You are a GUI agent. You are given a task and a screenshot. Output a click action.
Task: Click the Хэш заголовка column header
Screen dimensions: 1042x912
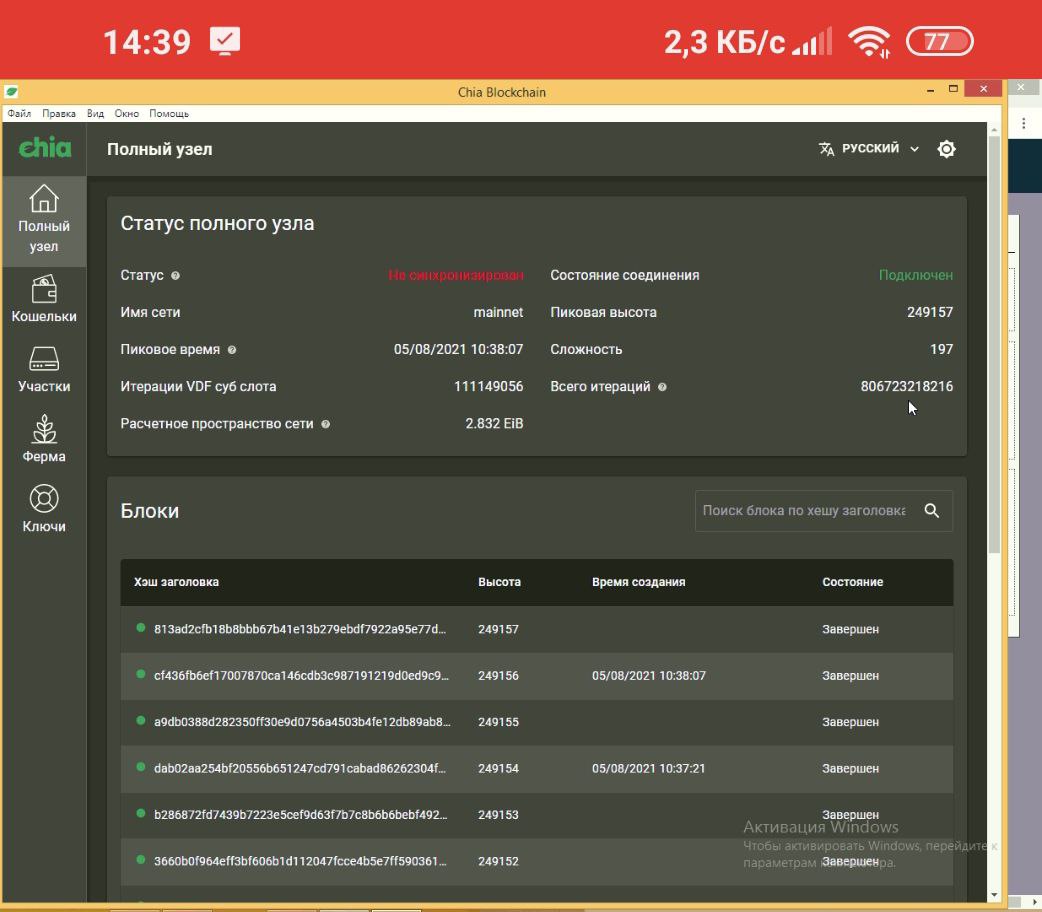point(176,582)
